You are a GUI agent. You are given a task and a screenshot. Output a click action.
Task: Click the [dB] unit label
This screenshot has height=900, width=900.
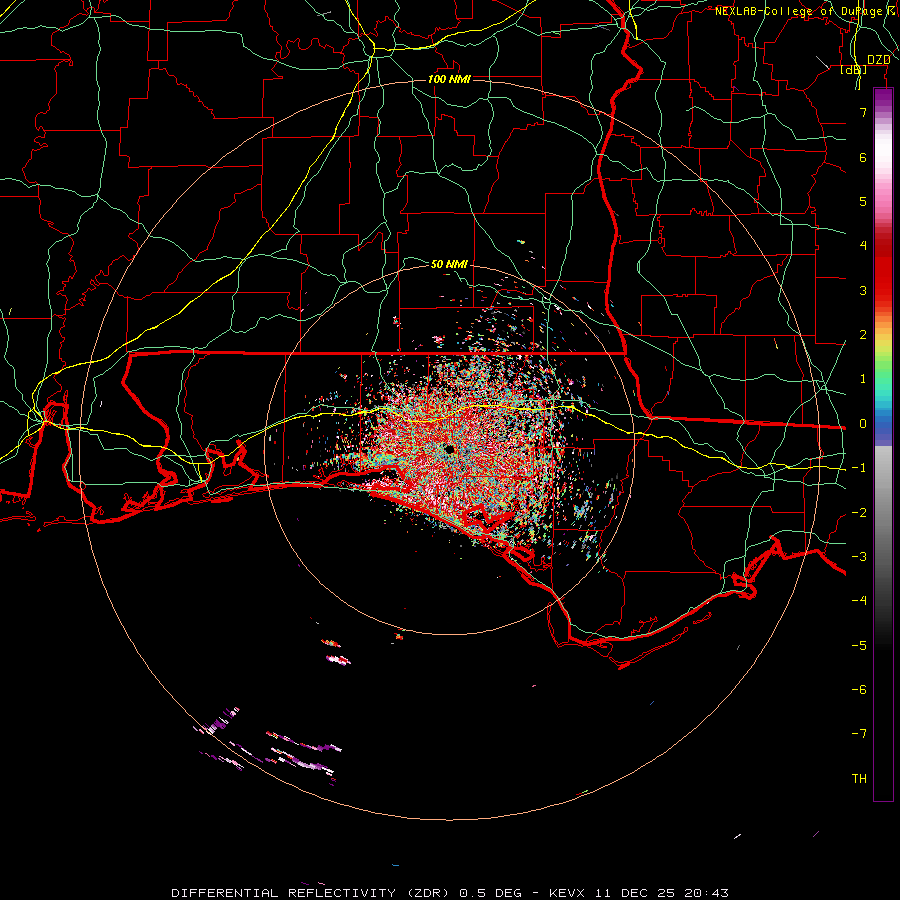click(x=854, y=69)
